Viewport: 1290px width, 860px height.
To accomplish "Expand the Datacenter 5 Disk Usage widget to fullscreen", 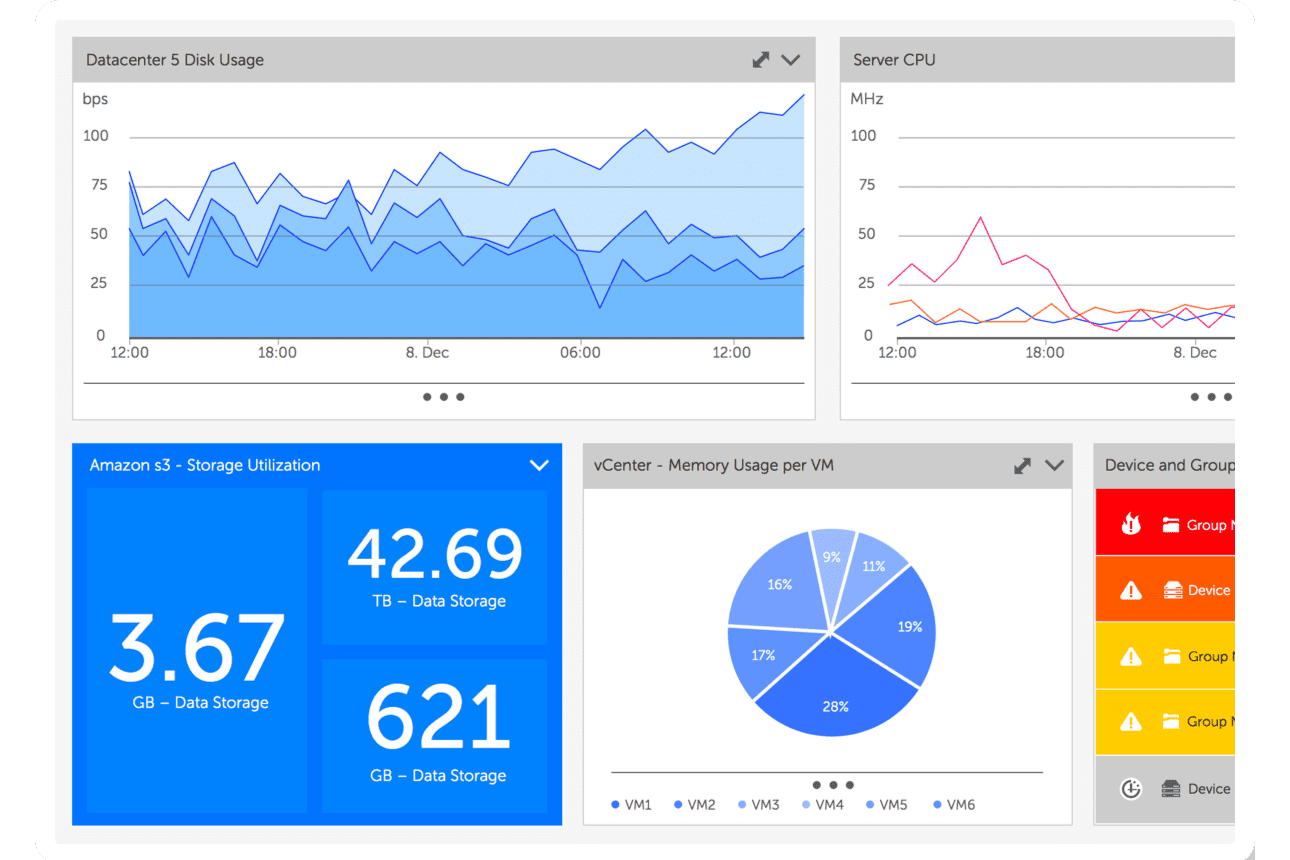I will click(761, 60).
